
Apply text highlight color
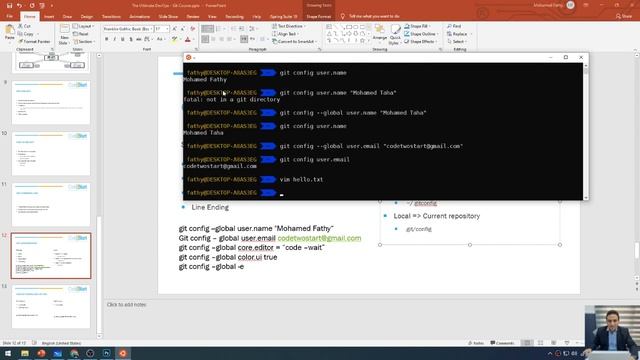[175, 40]
